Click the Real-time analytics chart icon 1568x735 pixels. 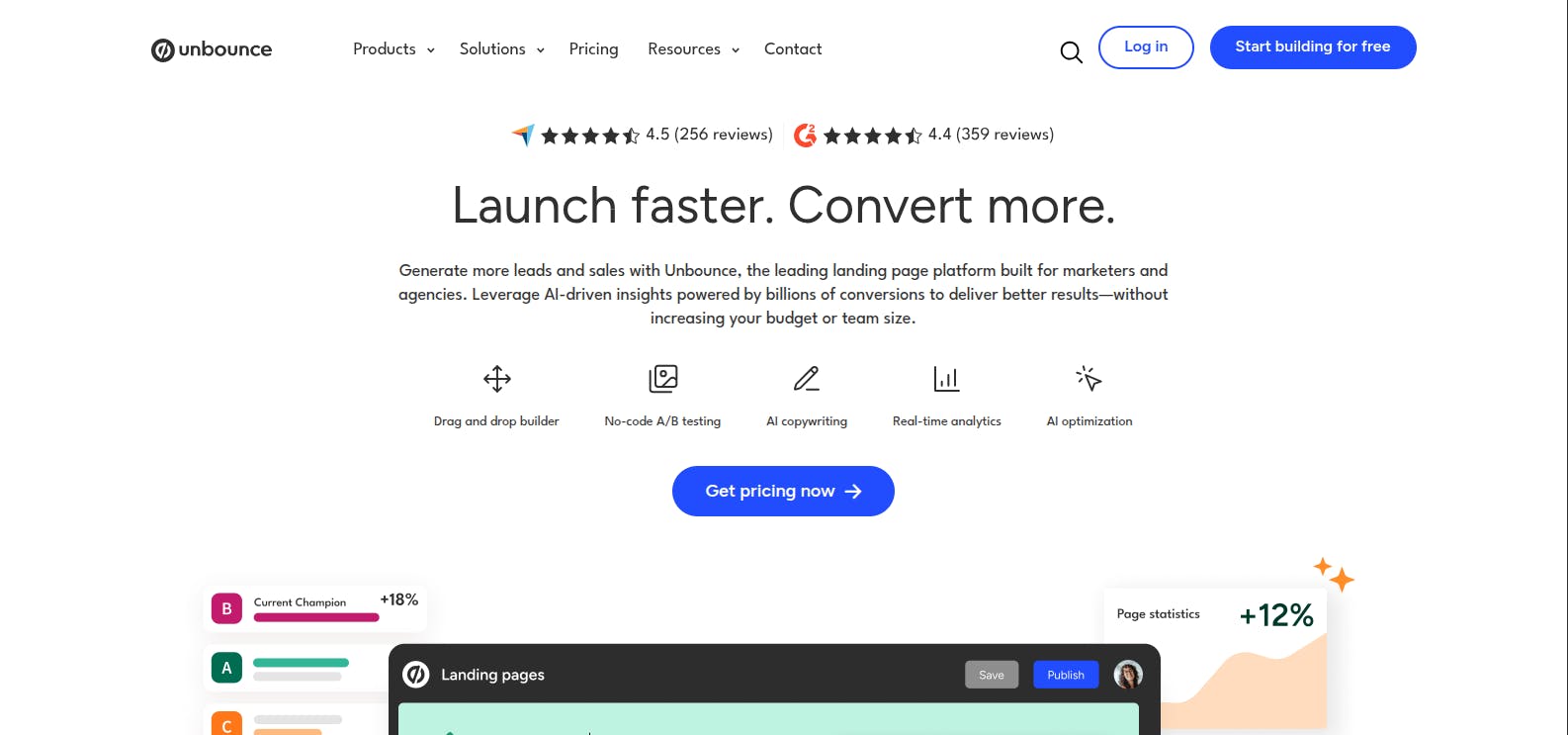click(946, 379)
